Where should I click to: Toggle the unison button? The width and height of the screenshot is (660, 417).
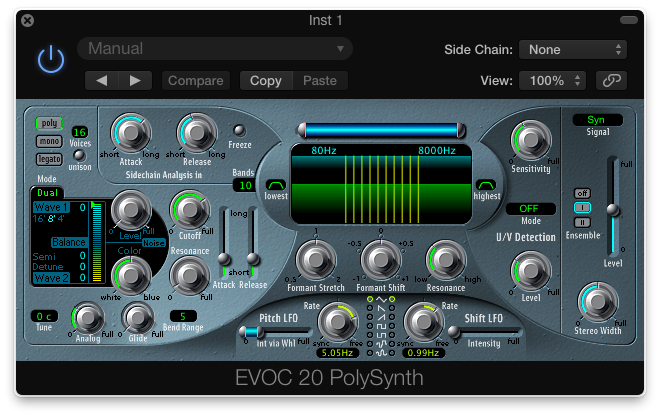[x=79, y=156]
